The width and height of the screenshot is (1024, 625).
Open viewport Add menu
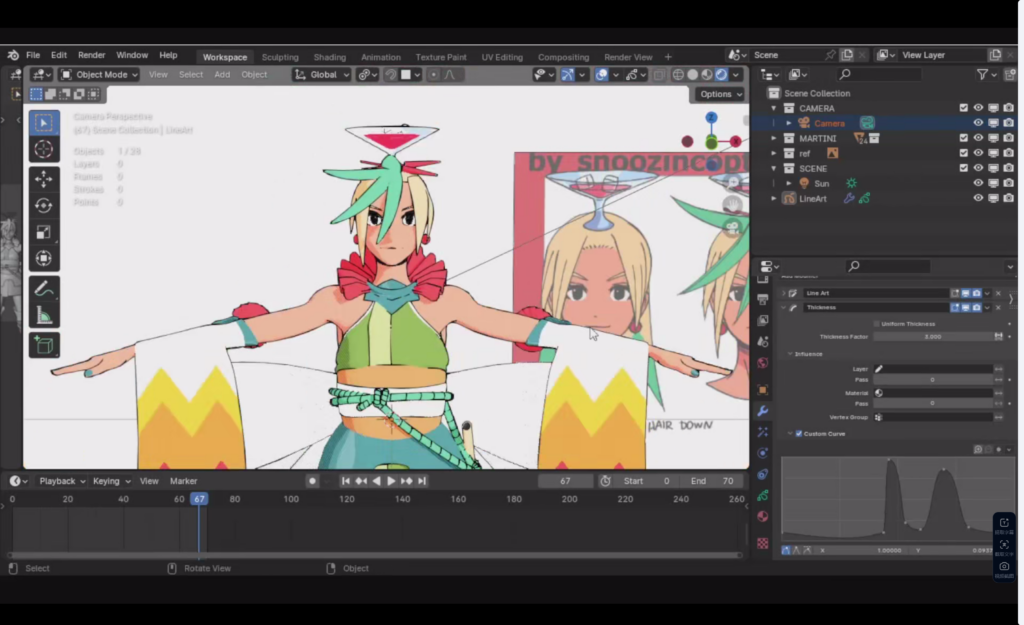222,74
